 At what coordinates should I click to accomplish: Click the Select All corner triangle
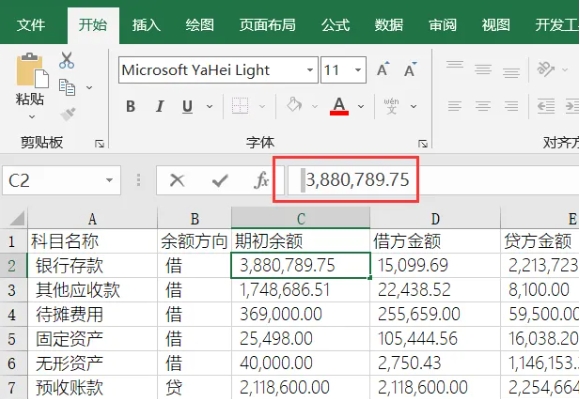pos(17,218)
